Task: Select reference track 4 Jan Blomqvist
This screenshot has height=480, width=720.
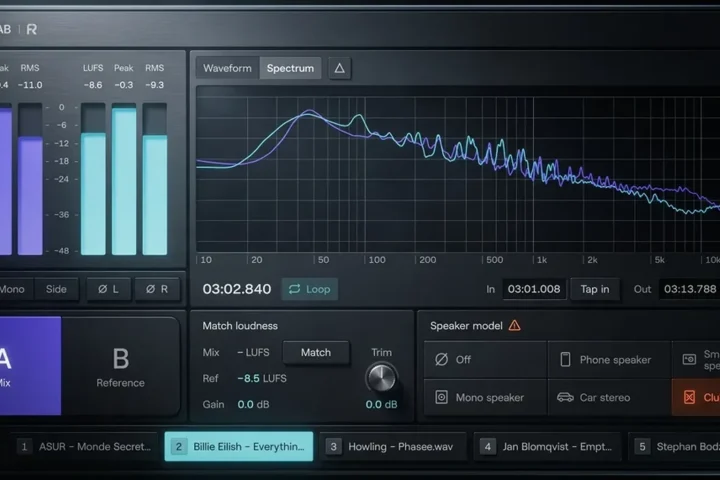Action: (547, 446)
